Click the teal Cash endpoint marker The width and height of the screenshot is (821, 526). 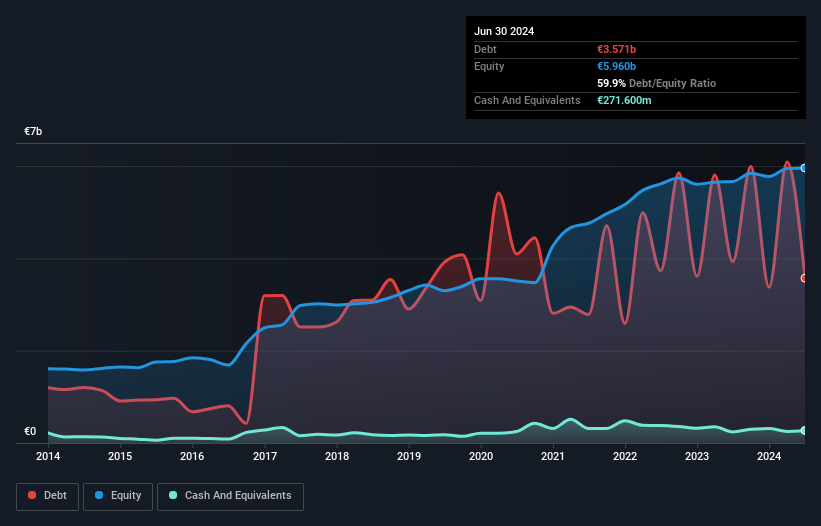pyautogui.click(x=804, y=430)
